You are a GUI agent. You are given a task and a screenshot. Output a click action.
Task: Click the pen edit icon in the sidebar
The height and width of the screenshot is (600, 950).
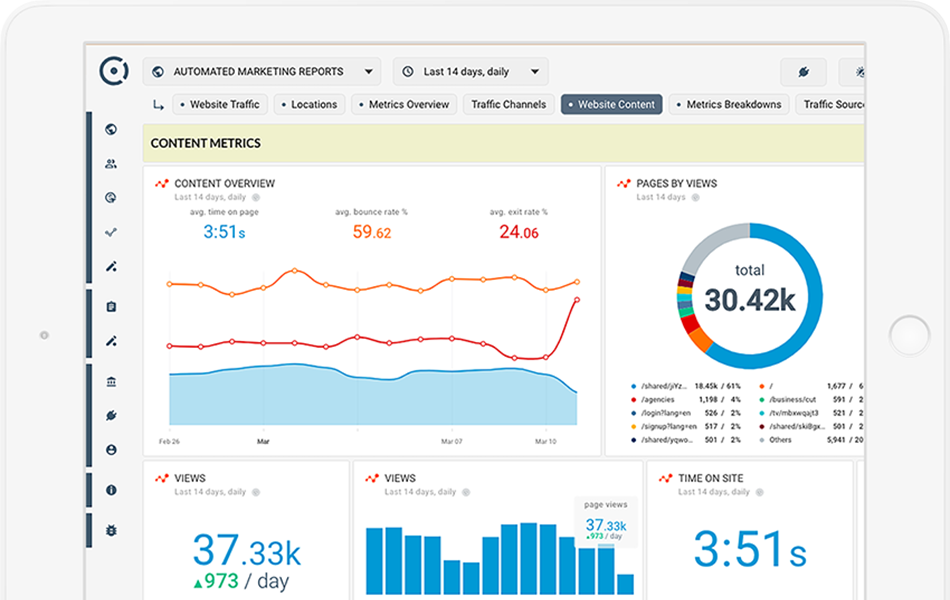click(x=110, y=265)
